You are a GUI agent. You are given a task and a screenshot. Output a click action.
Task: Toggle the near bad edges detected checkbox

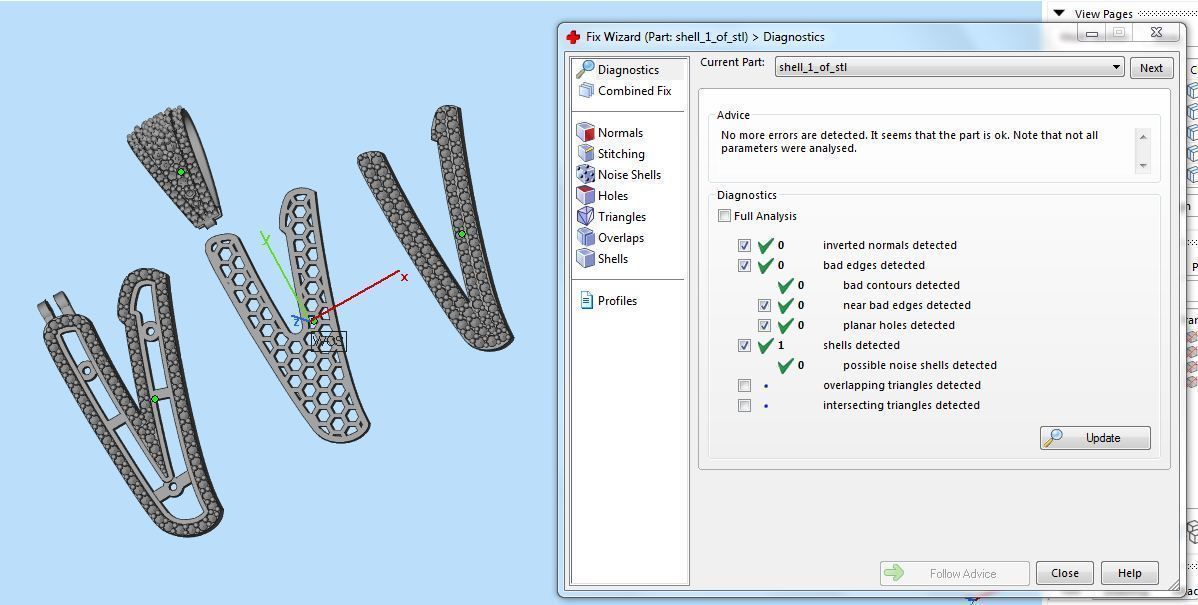point(764,305)
